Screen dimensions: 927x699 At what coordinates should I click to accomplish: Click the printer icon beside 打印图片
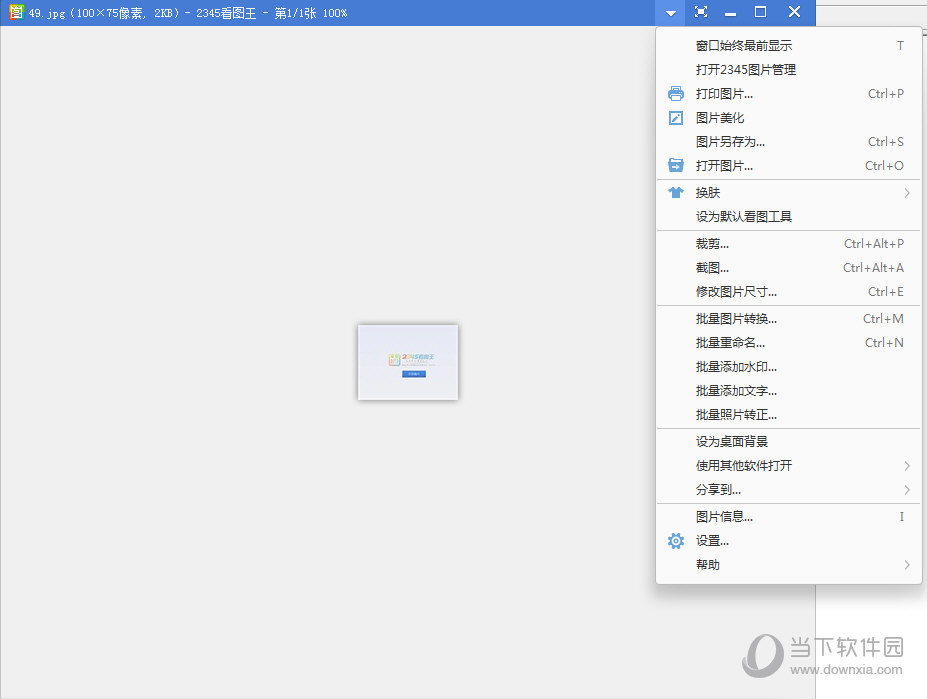pos(674,93)
